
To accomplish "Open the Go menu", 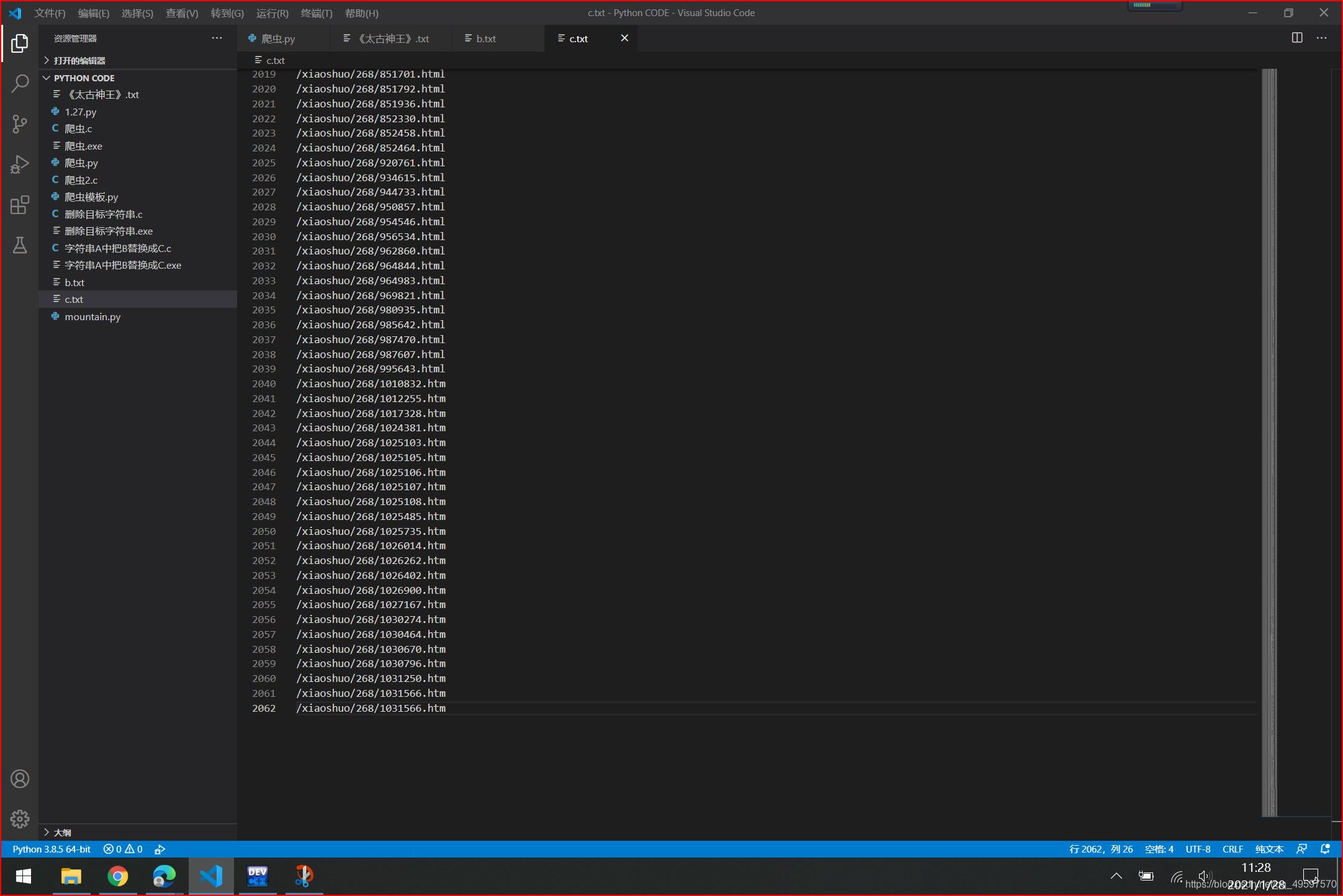I will (x=227, y=13).
